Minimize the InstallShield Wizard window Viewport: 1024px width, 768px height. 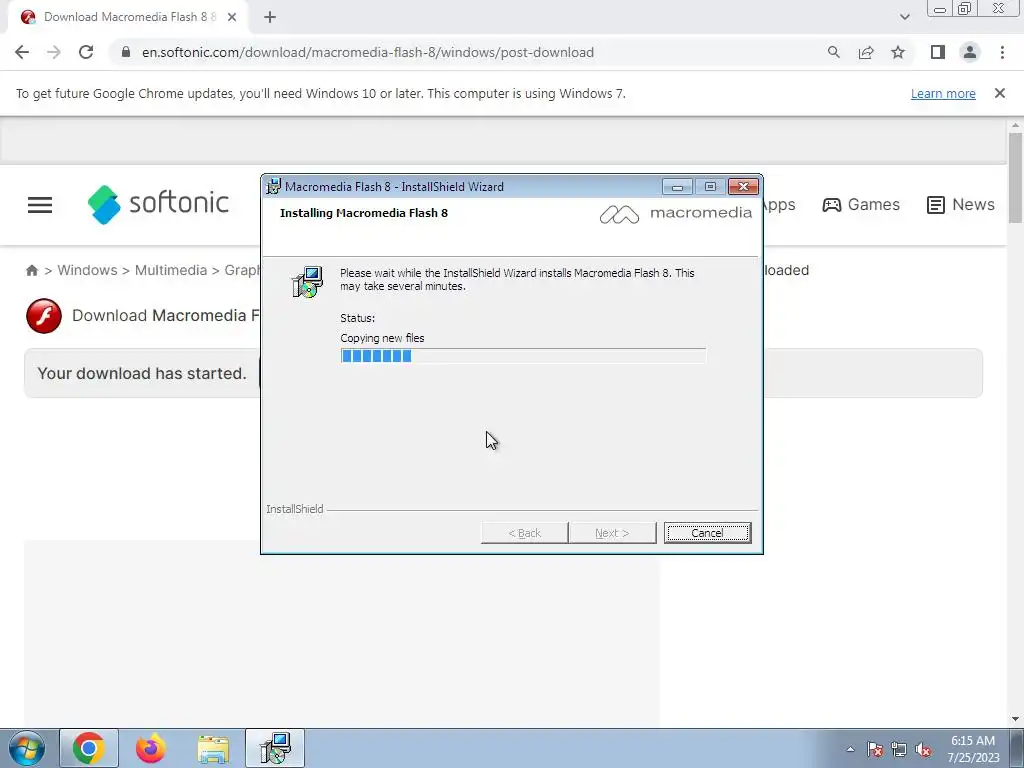point(677,187)
